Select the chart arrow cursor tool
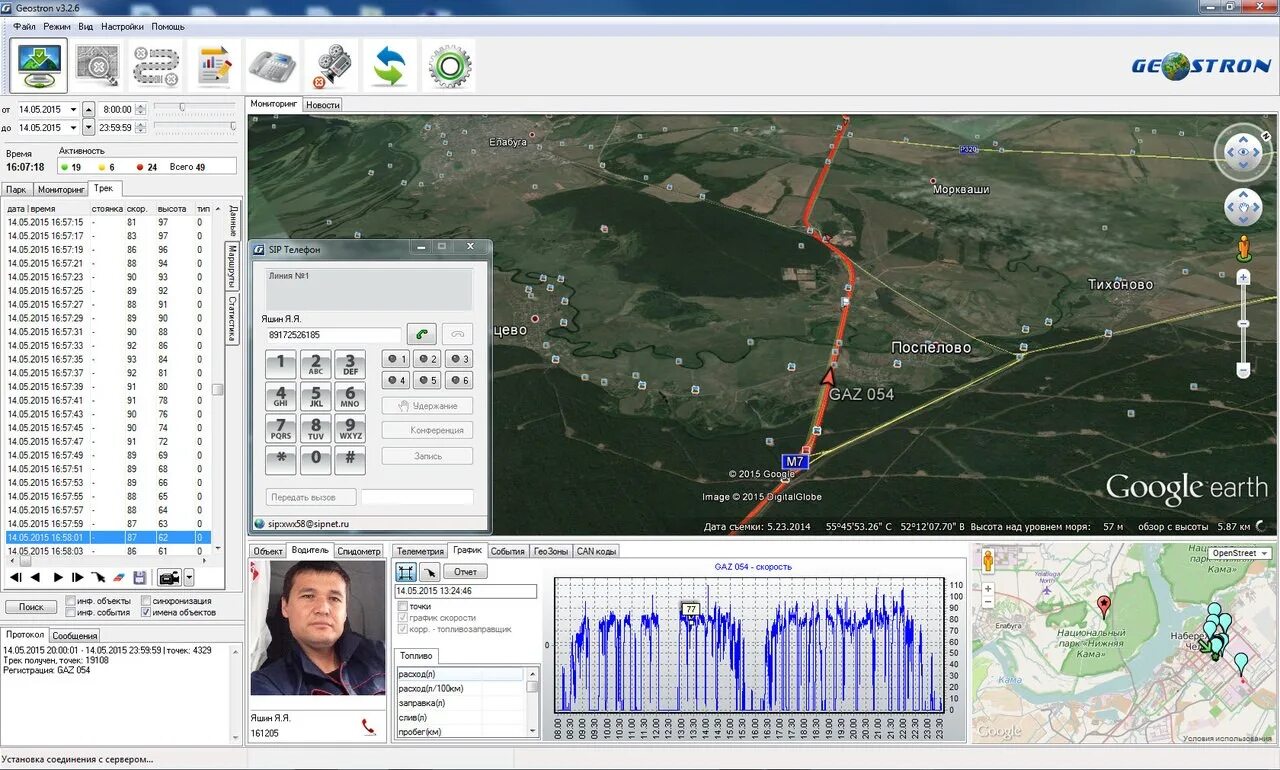Screen dimensions: 1280x770 [429, 572]
